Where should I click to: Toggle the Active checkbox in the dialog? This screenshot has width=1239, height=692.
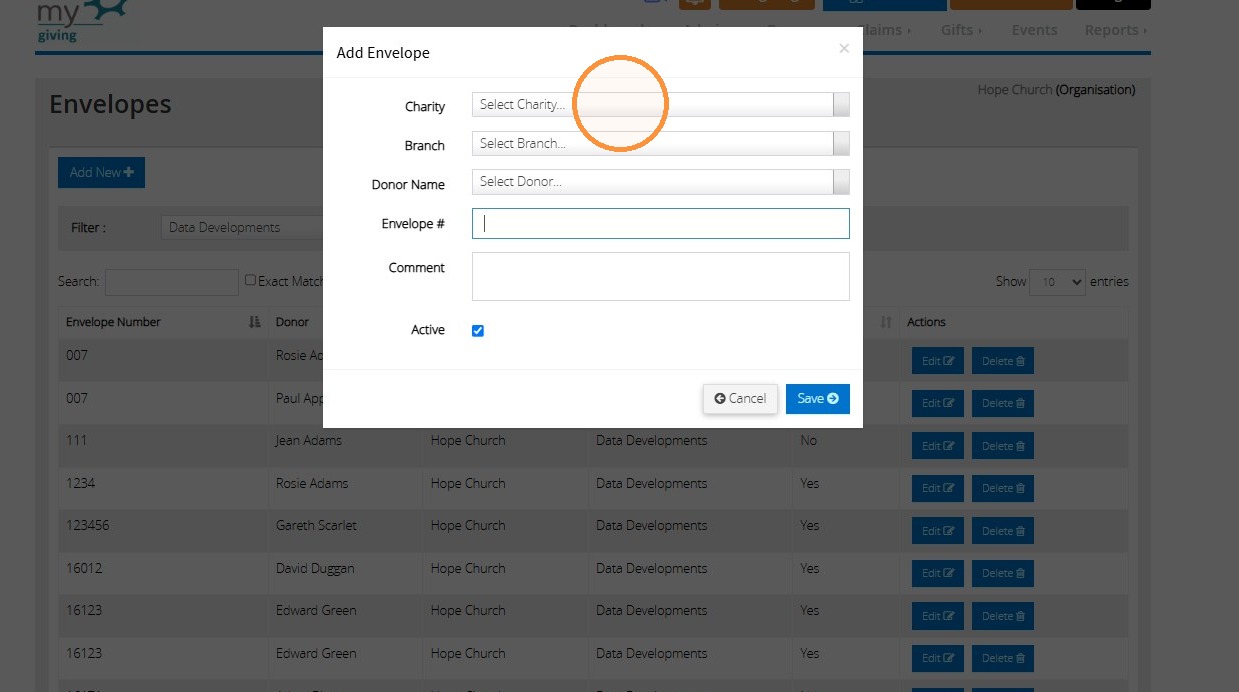(478, 330)
